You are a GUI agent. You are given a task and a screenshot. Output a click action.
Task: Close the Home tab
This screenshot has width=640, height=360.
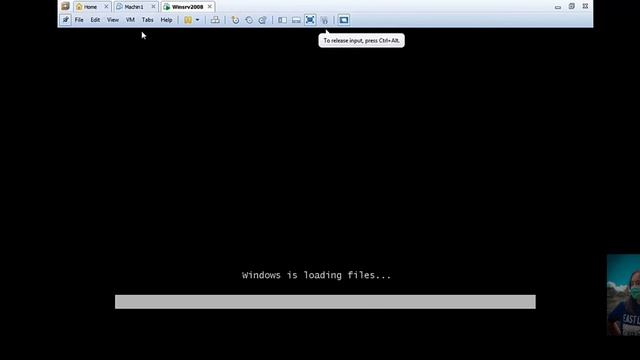click(106, 7)
